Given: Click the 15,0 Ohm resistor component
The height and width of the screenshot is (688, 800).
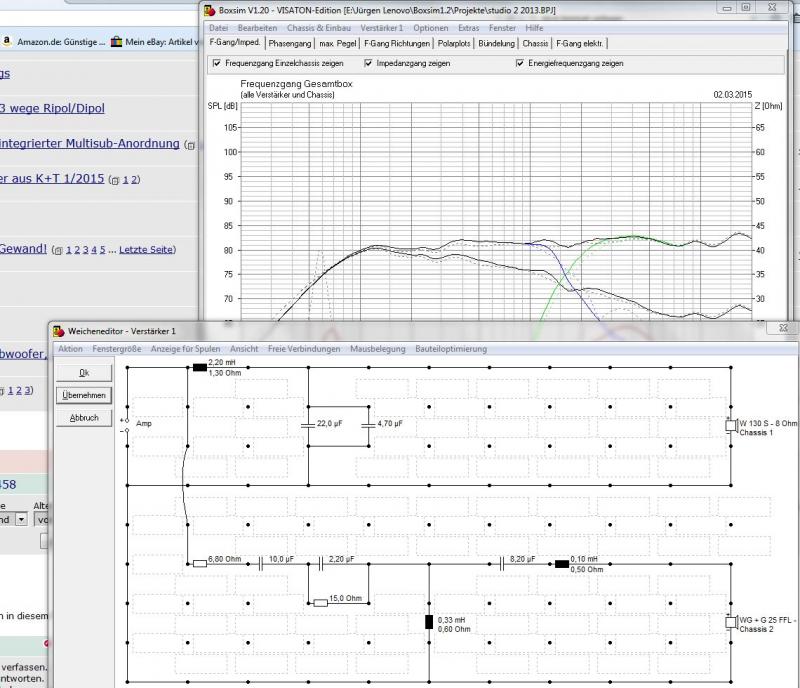Looking at the screenshot, I should coord(320,603).
